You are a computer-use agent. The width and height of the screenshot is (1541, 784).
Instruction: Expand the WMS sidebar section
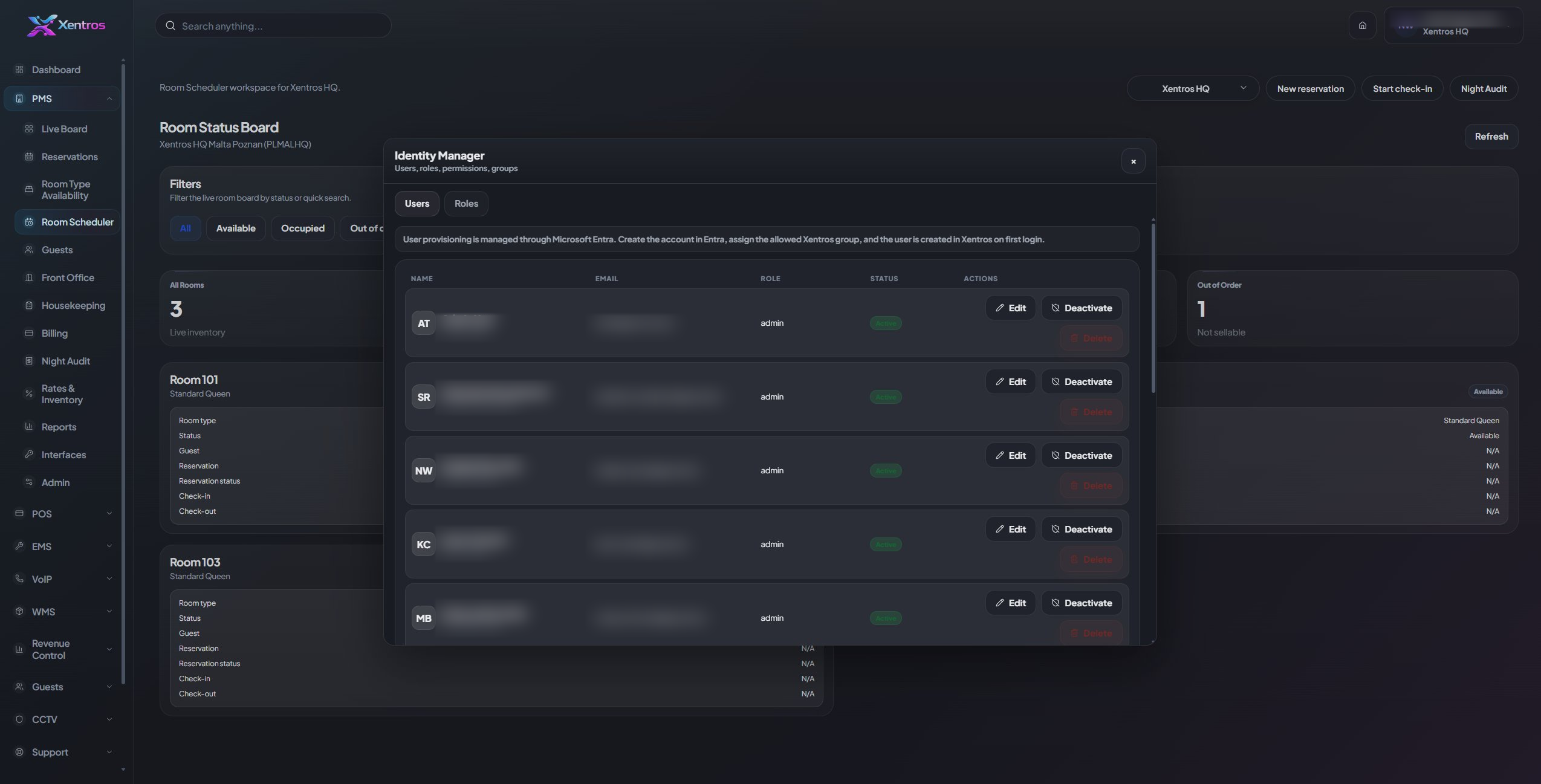109,611
